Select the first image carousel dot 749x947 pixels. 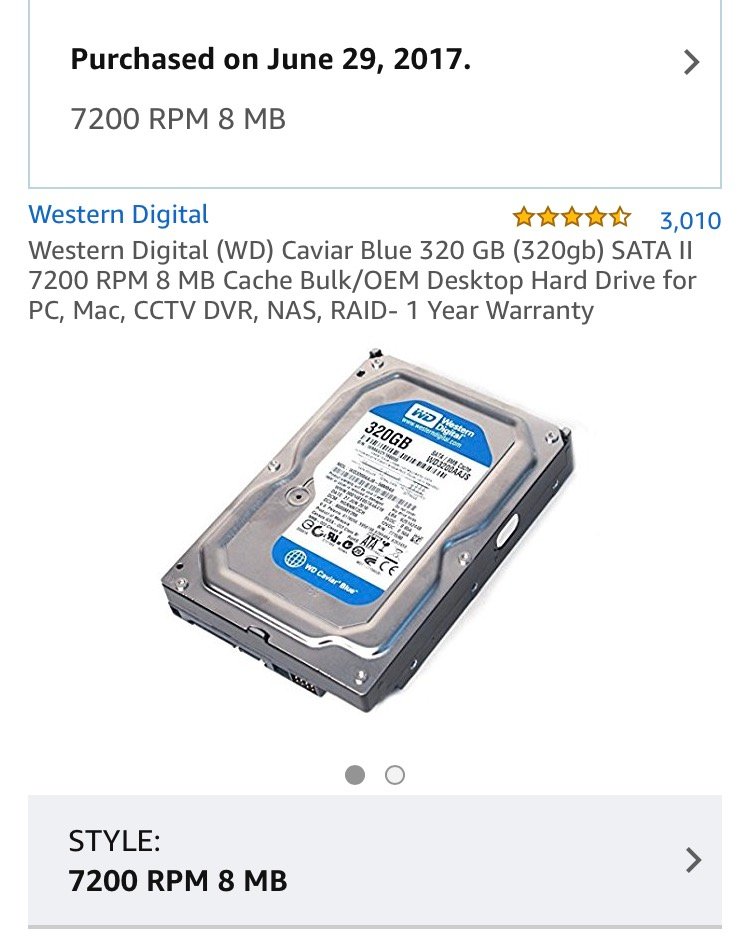coord(355,775)
